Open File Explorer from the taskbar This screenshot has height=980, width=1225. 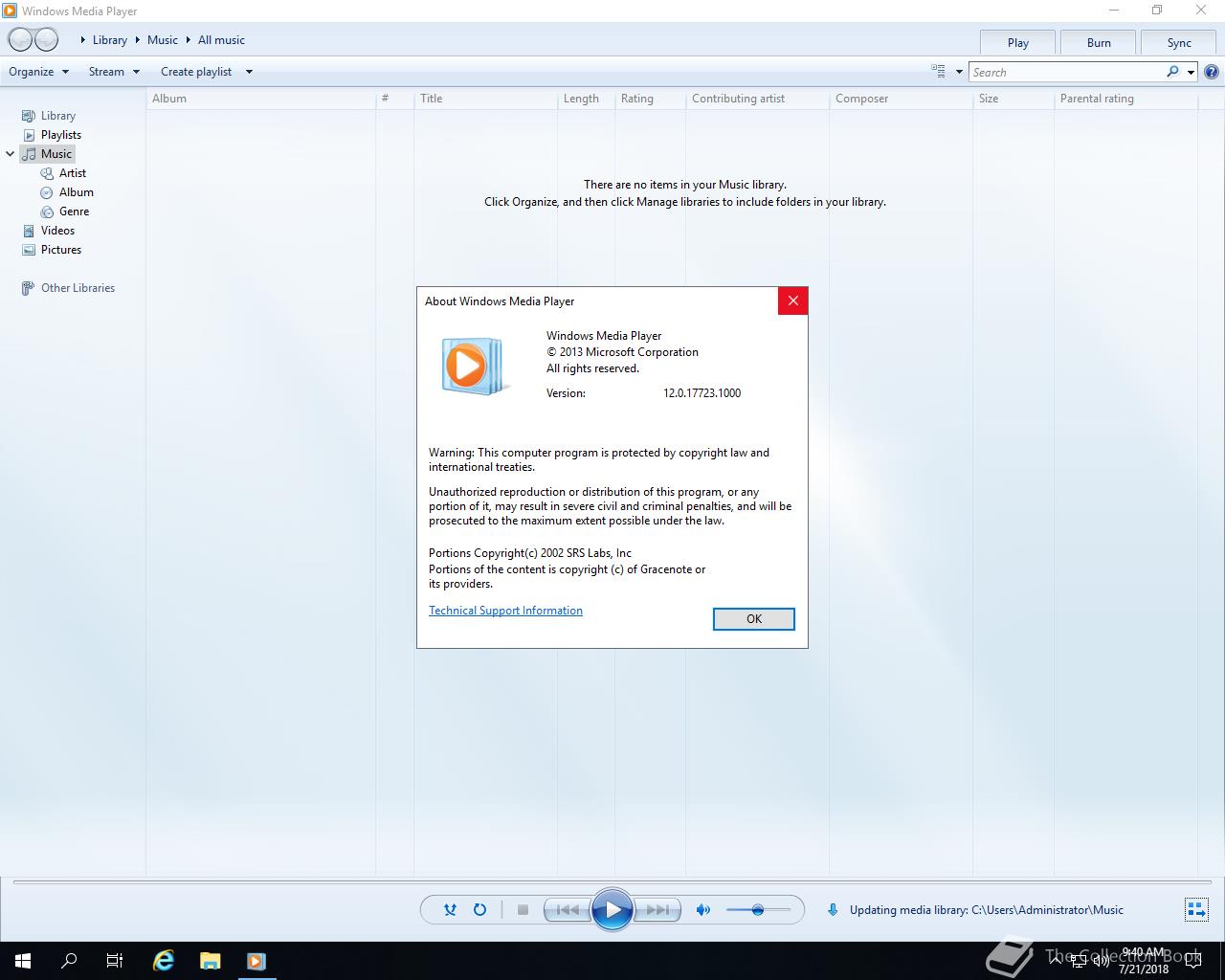(x=211, y=961)
